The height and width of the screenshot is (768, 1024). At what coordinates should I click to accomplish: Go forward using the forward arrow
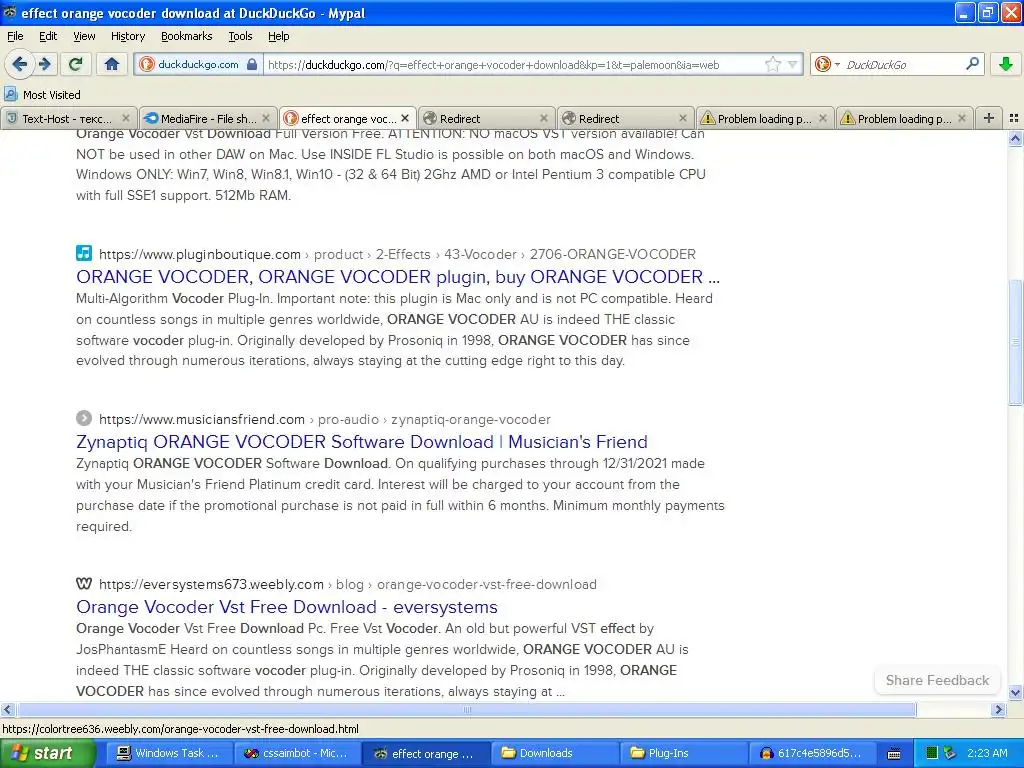click(44, 64)
